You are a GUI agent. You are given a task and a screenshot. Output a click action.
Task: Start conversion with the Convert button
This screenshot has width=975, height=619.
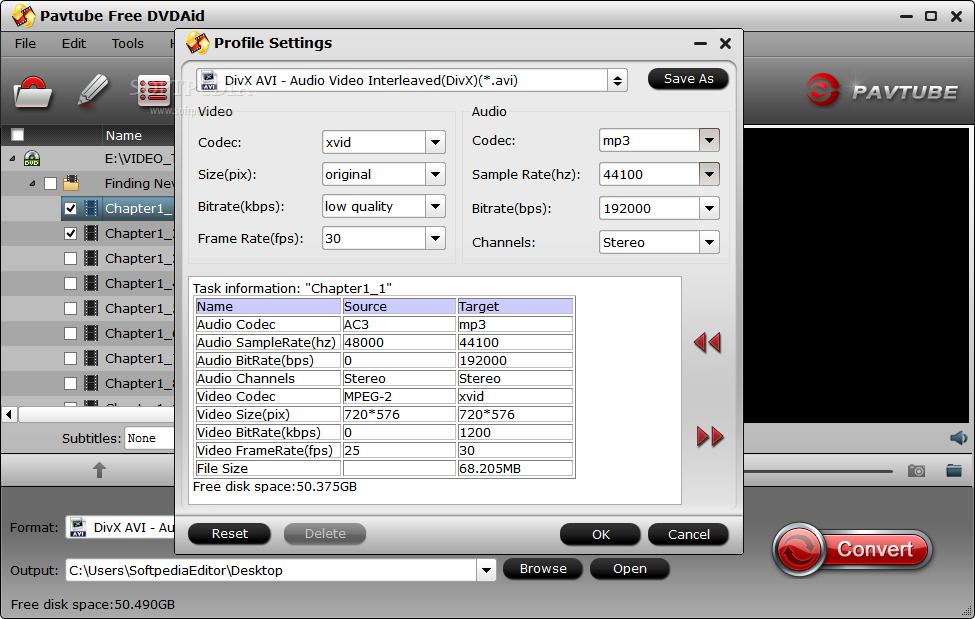853,550
